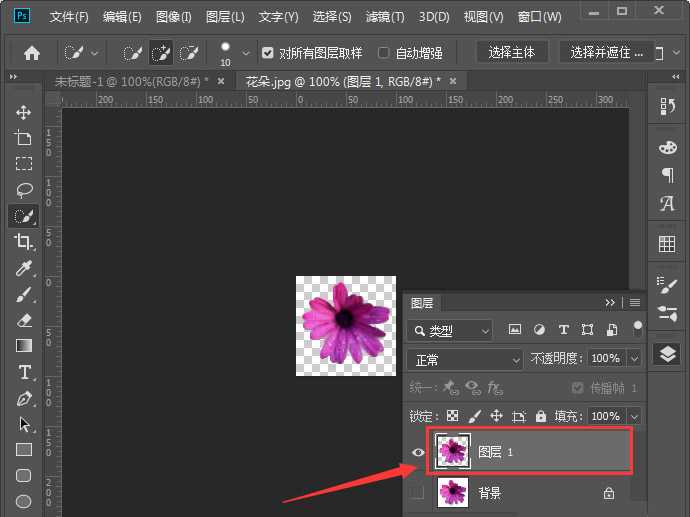
Task: Click the 选择主体 button
Action: pos(512,53)
